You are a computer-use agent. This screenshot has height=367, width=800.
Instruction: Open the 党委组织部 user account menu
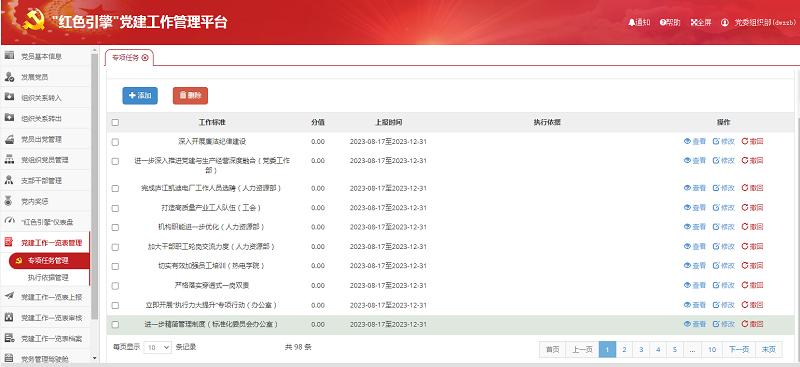pyautogui.click(x=758, y=22)
